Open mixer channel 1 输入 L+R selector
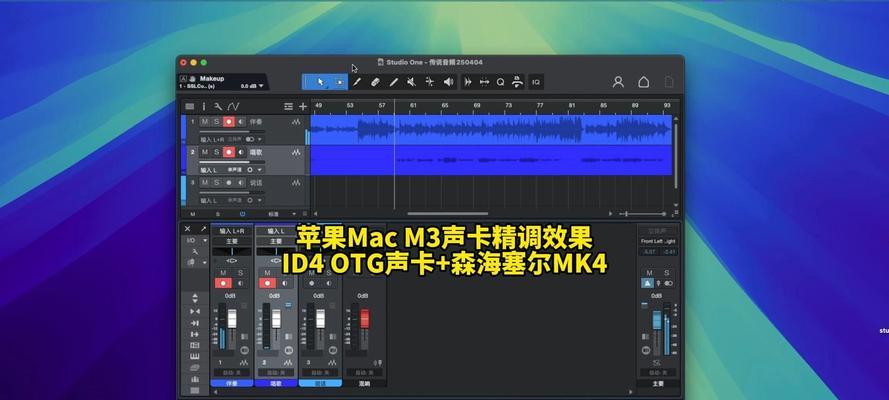The width and height of the screenshot is (889, 400). pyautogui.click(x=232, y=231)
